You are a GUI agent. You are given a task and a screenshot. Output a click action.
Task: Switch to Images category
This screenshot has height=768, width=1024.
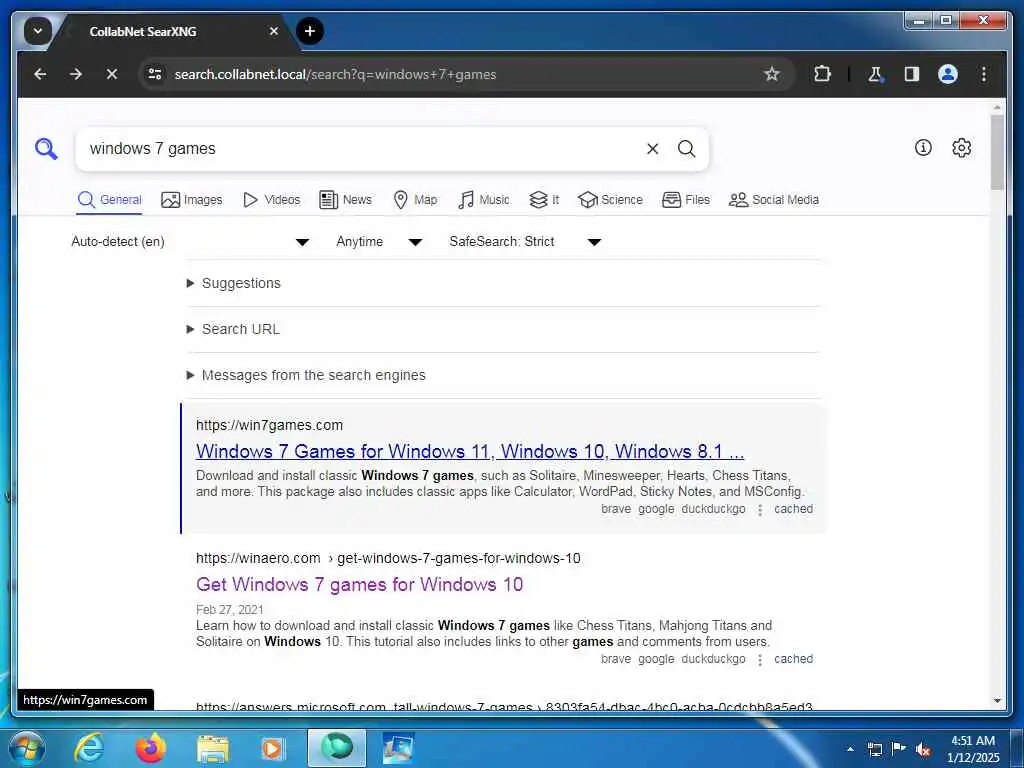pos(191,200)
